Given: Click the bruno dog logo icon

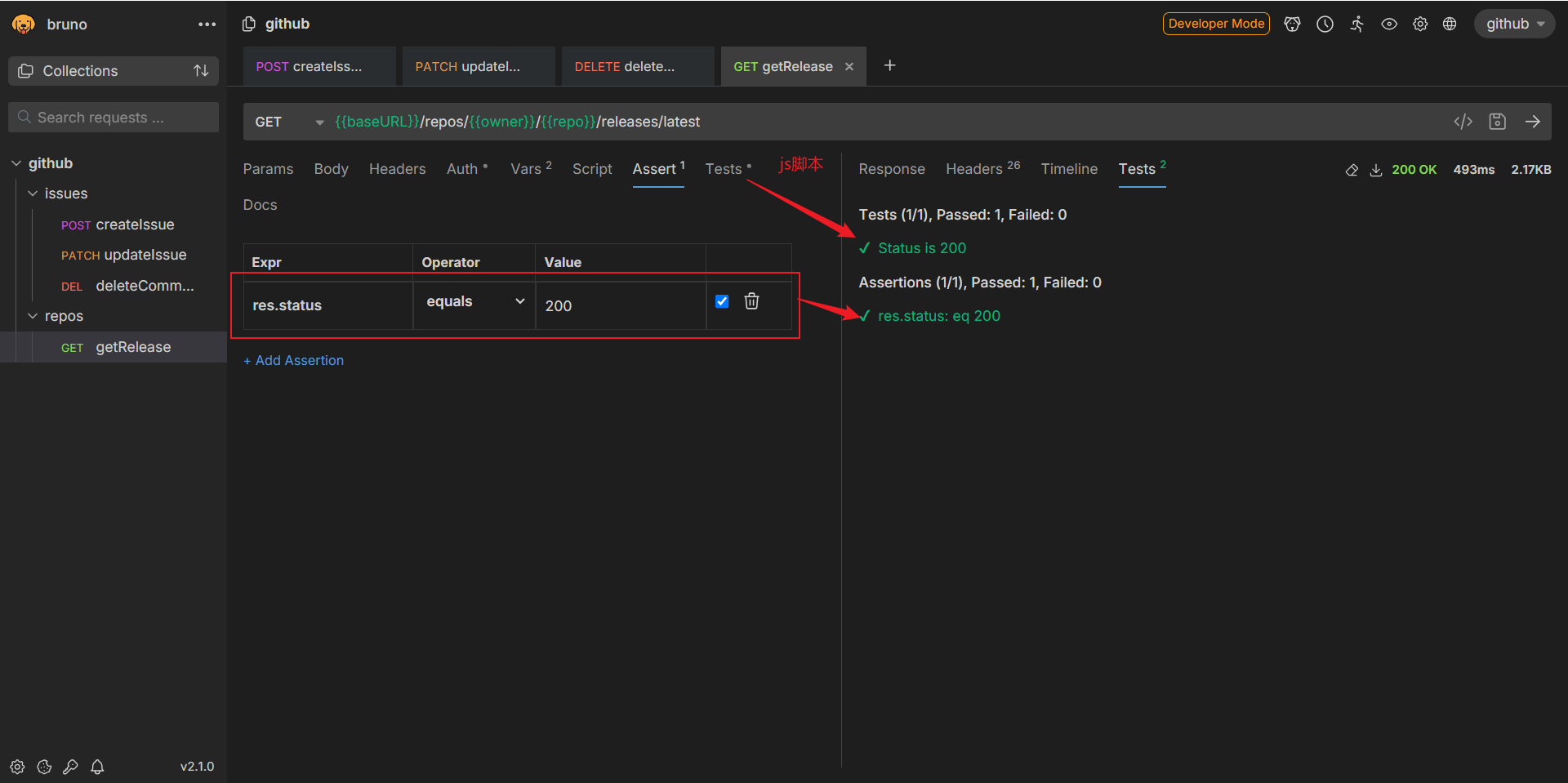Looking at the screenshot, I should point(24,24).
